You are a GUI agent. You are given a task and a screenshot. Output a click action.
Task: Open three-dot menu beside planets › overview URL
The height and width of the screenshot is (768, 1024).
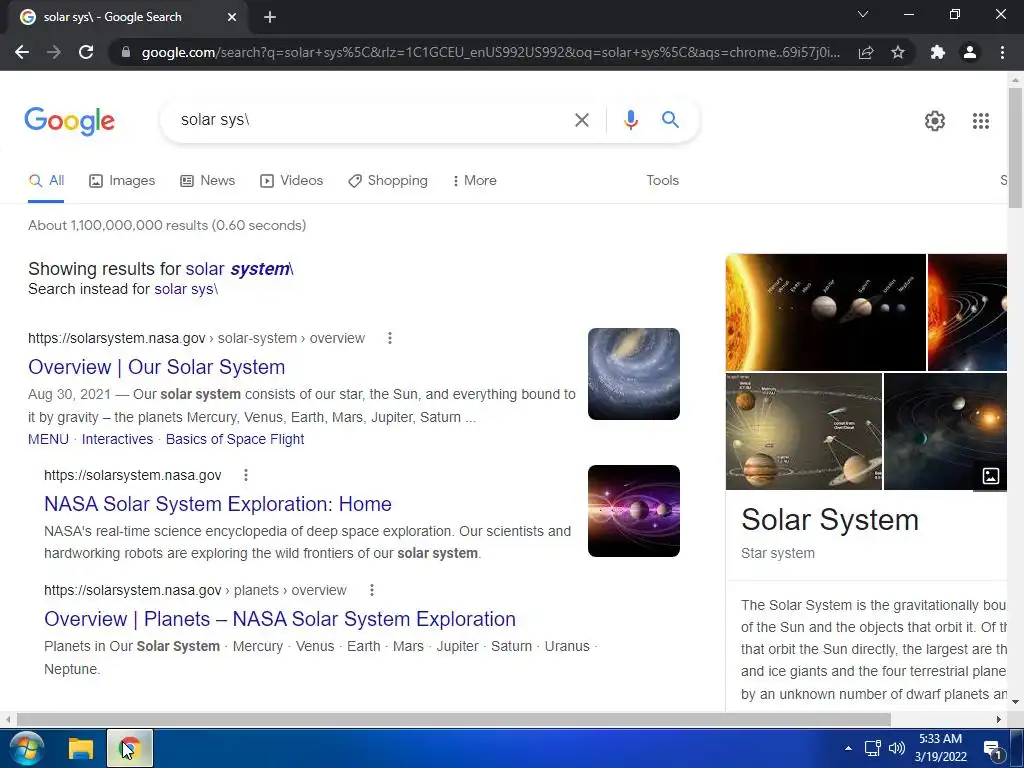click(372, 590)
